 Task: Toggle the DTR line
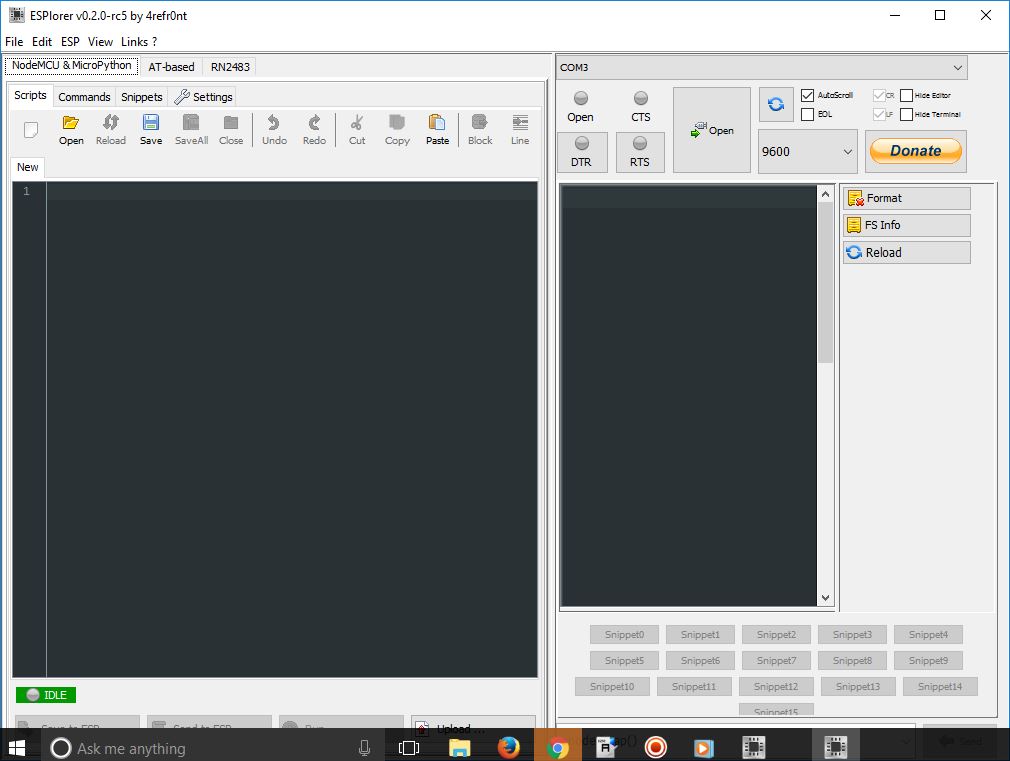(582, 152)
